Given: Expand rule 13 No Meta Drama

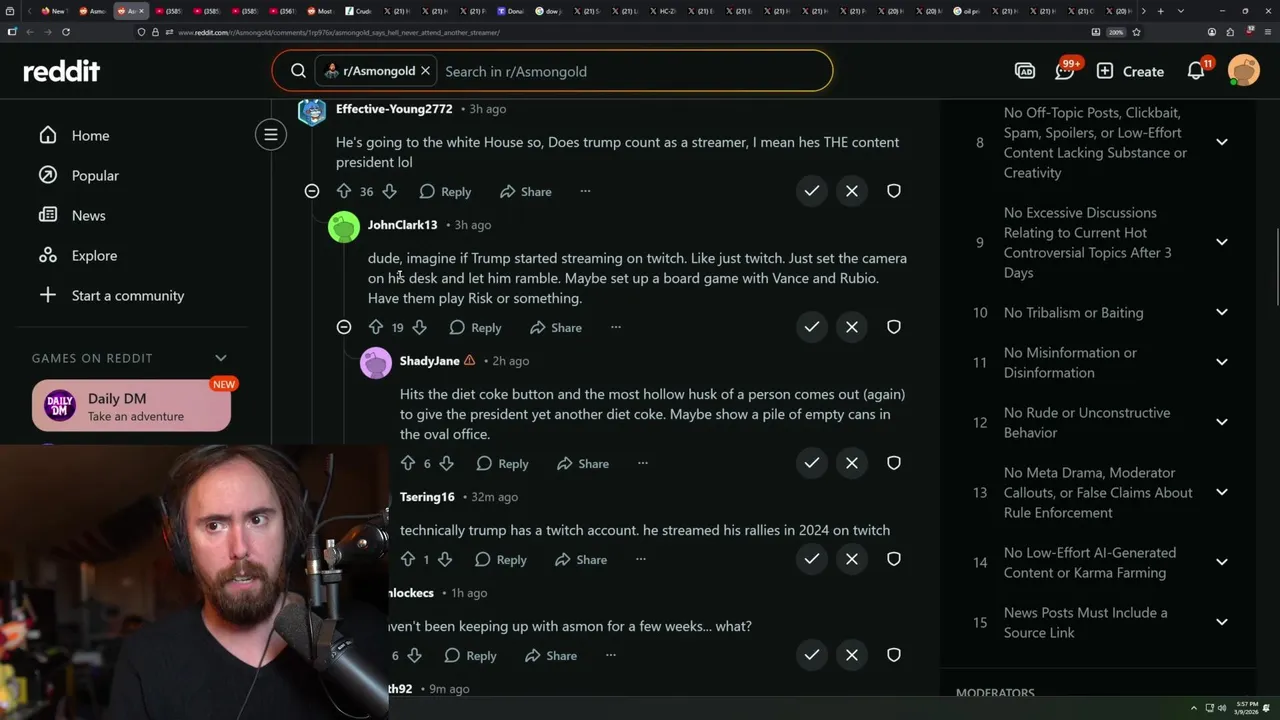Looking at the screenshot, I should 1222,492.
